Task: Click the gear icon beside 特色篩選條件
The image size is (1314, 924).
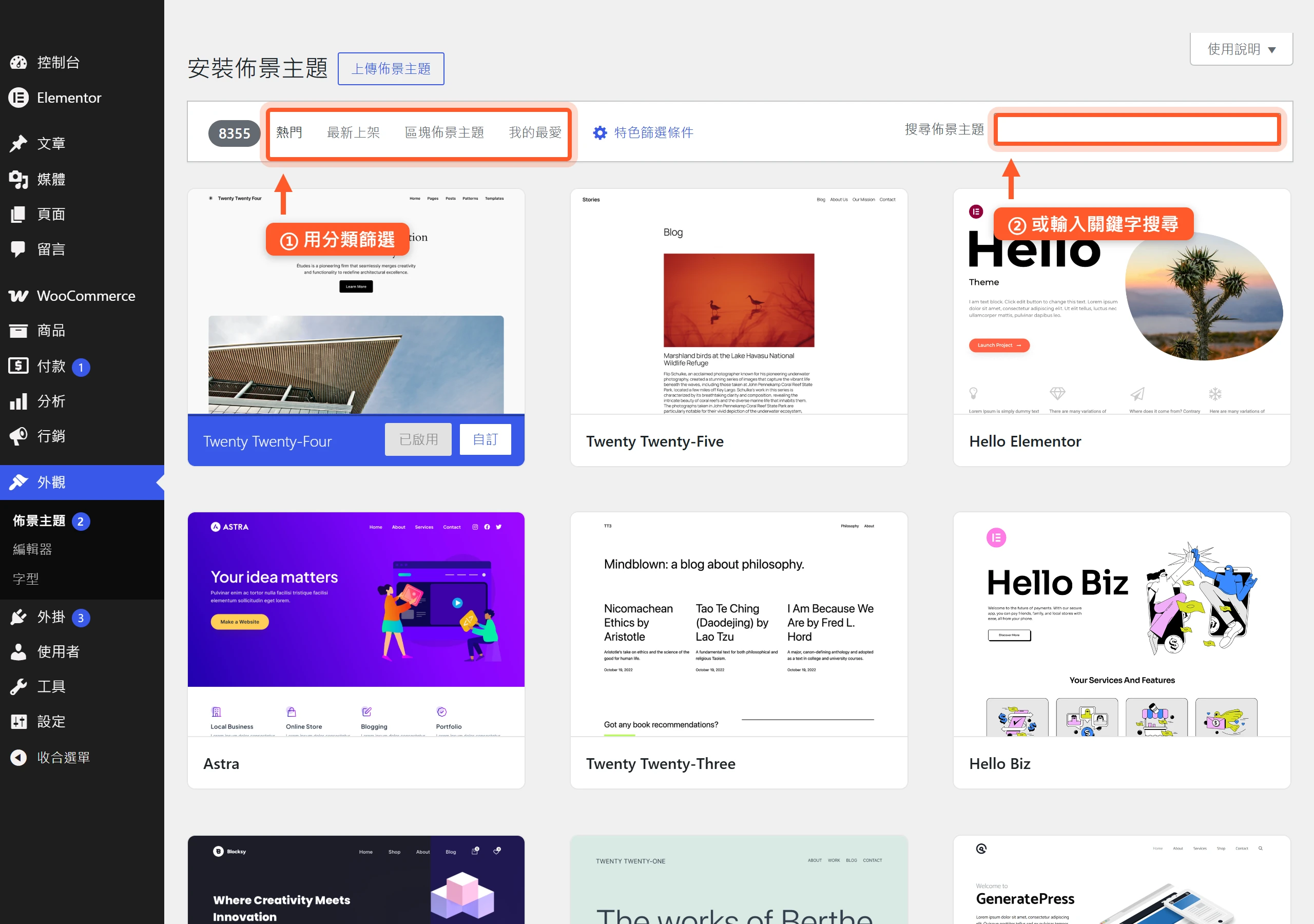Action: [x=599, y=133]
